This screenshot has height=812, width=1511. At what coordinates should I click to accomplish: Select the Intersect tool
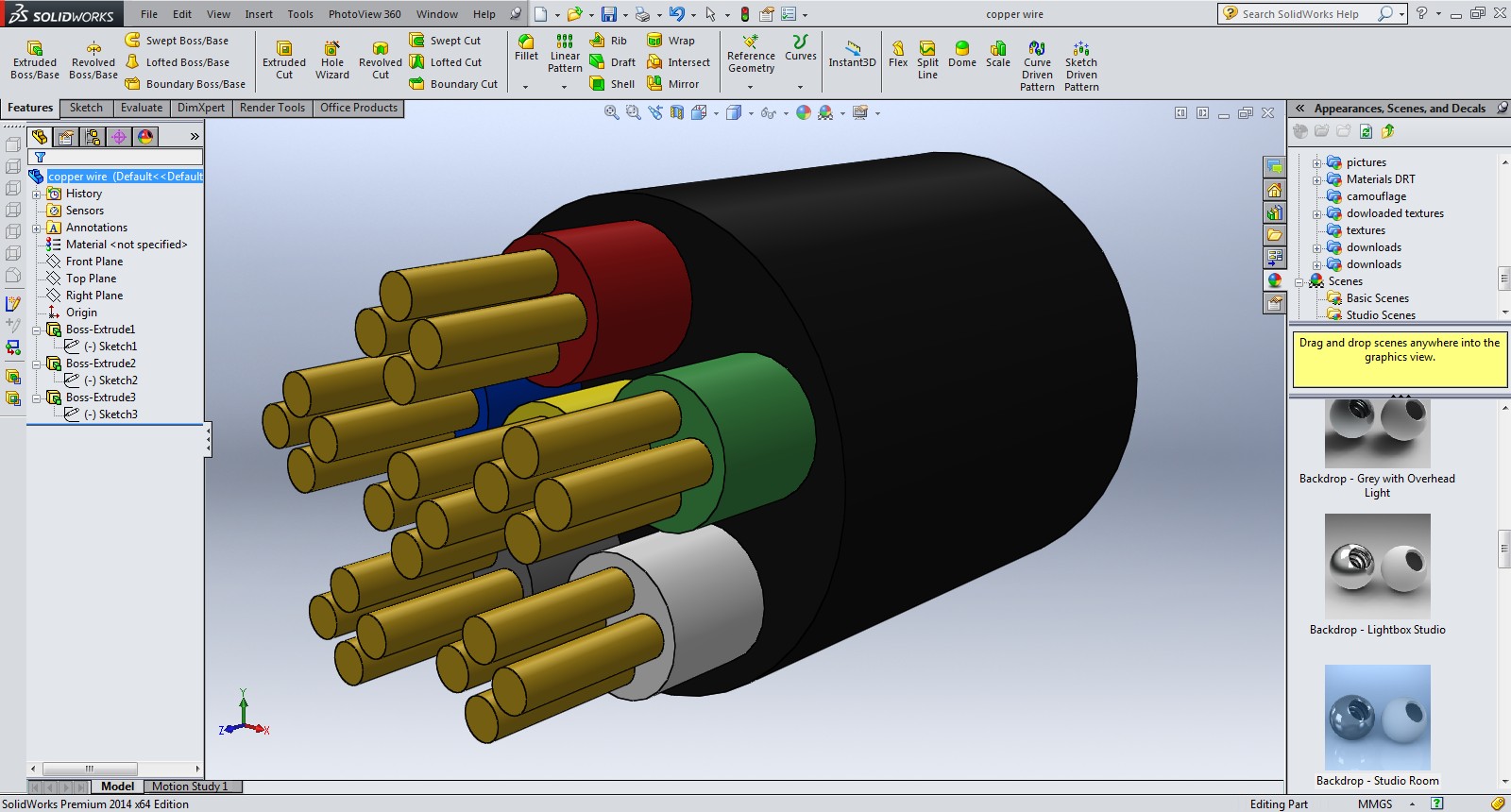tap(678, 62)
